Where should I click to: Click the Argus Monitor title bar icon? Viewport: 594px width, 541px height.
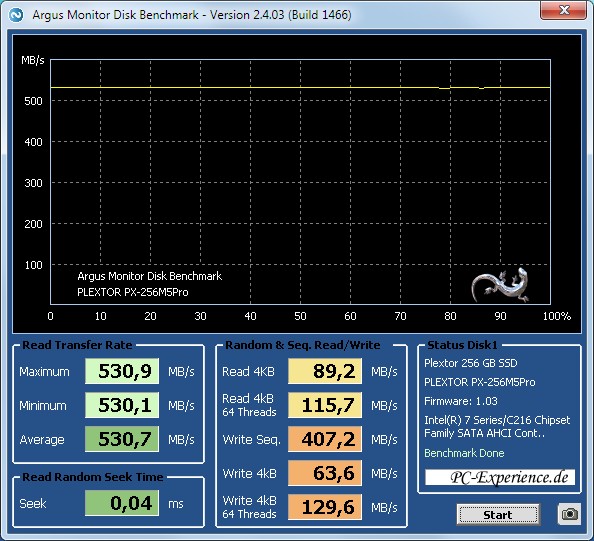[16, 15]
